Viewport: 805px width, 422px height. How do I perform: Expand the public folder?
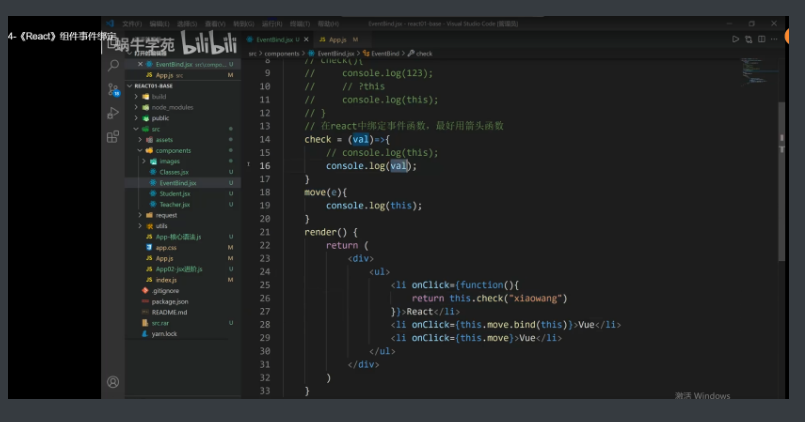[x=136, y=118]
